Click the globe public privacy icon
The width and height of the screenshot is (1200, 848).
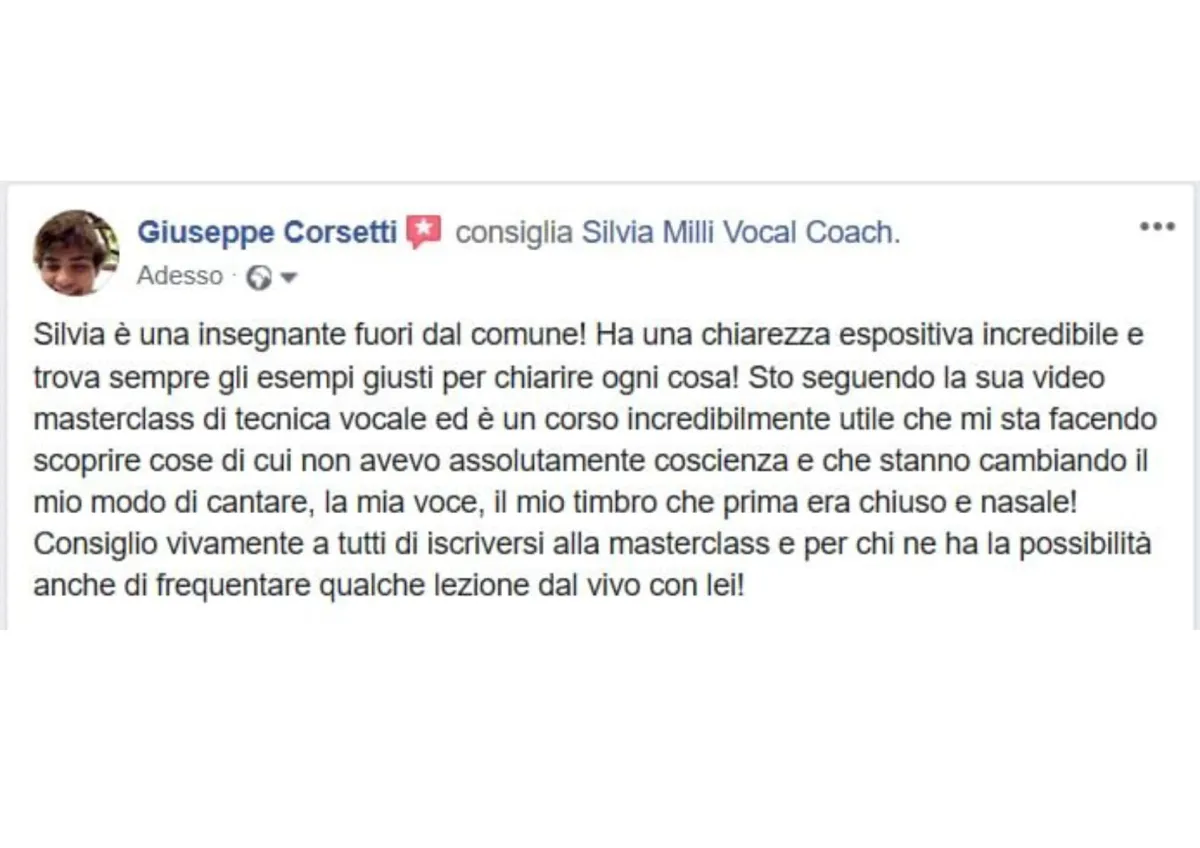[260, 277]
